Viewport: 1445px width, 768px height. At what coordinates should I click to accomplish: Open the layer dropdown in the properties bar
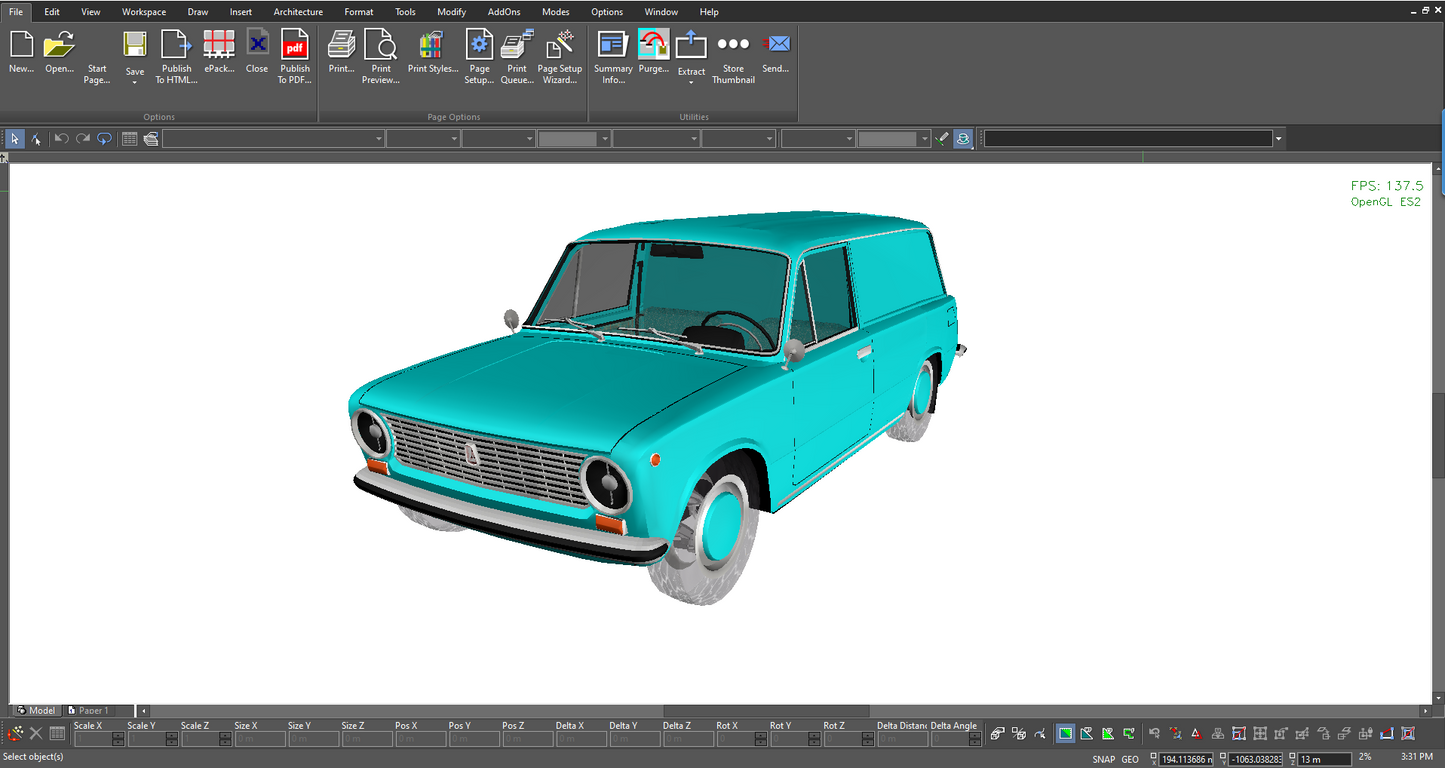coord(378,138)
